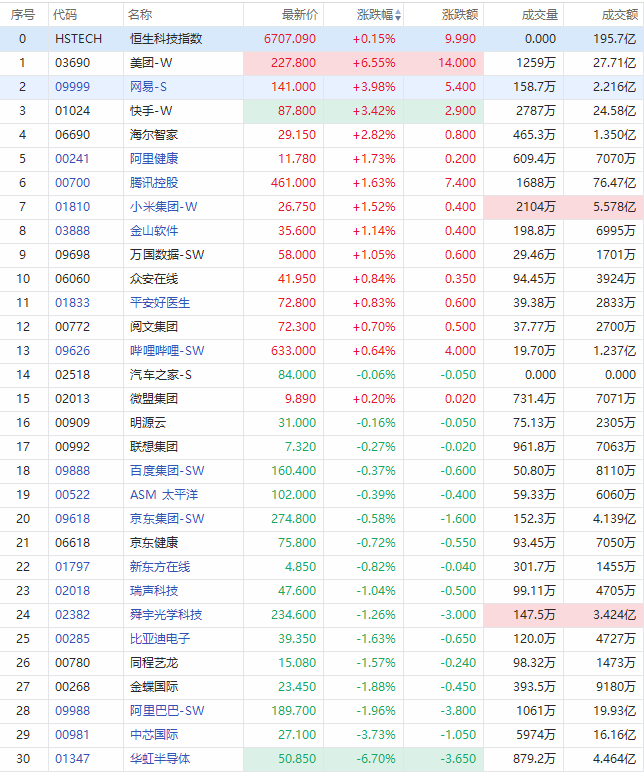The image size is (644, 772).
Task: Click the 代码 column header
Action: coord(65,15)
